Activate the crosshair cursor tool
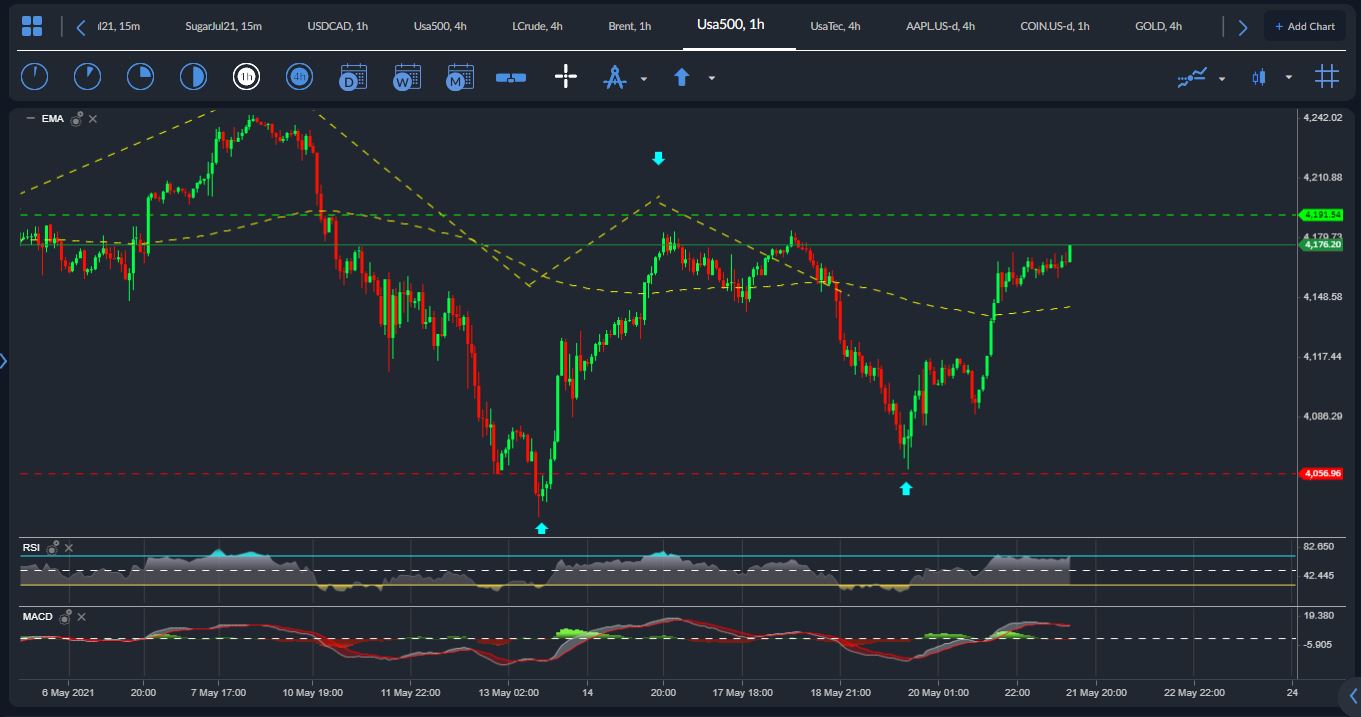1361x717 pixels. click(x=566, y=77)
